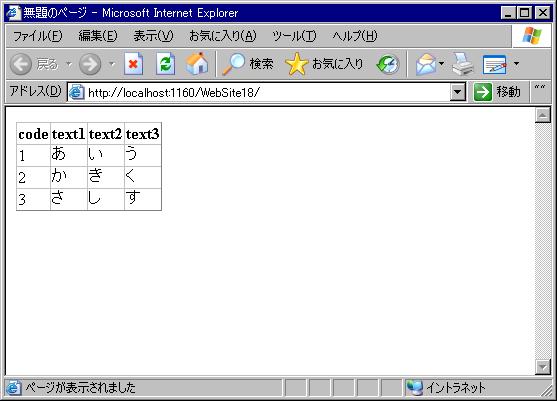
Task: Click the 移動 Go button
Action: (x=497, y=92)
